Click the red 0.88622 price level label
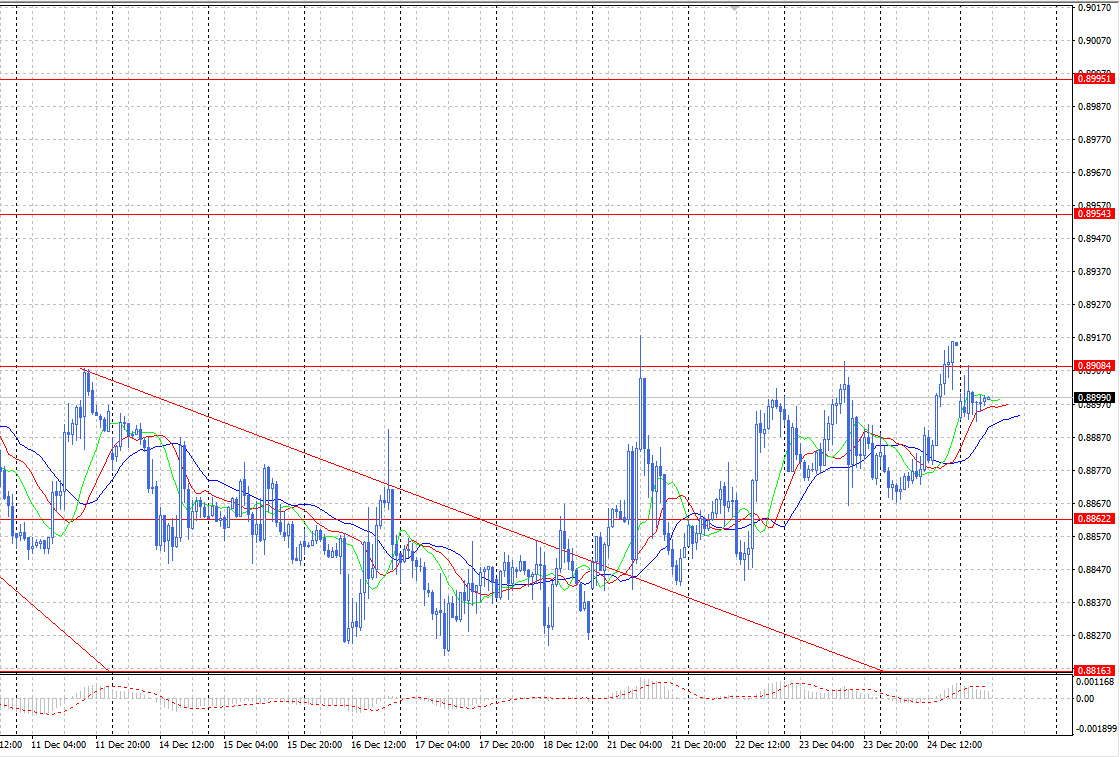 (x=1094, y=519)
